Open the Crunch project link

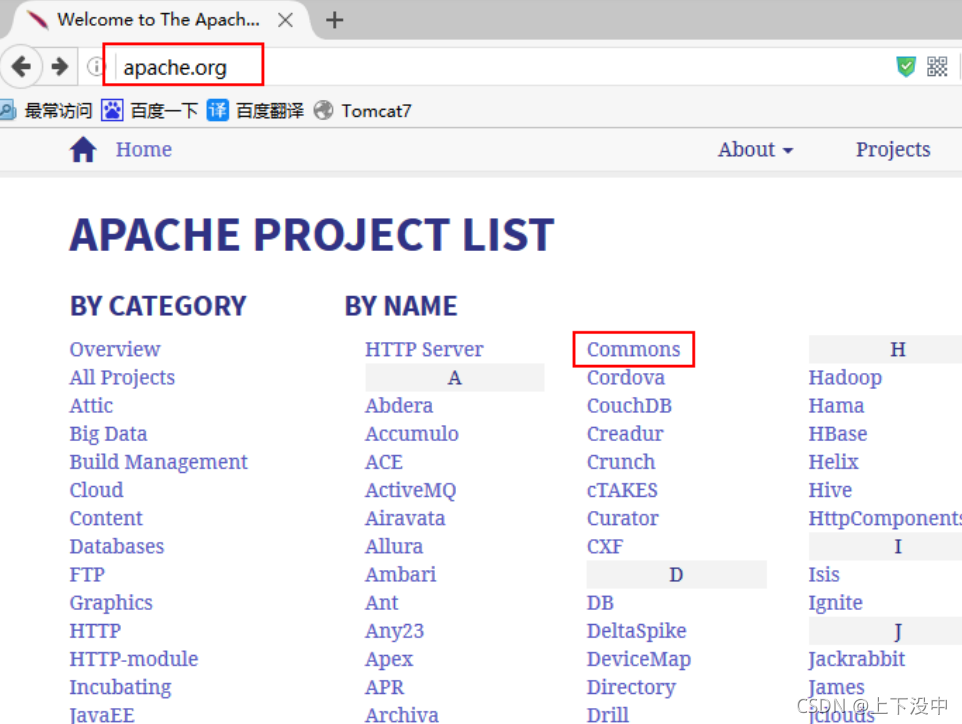coord(621,462)
